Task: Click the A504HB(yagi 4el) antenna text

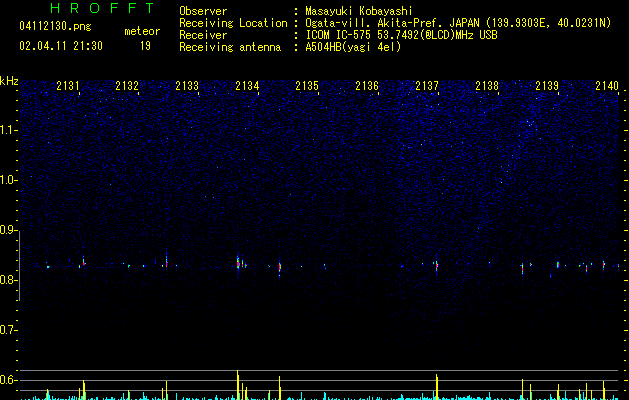Action: pos(353,47)
